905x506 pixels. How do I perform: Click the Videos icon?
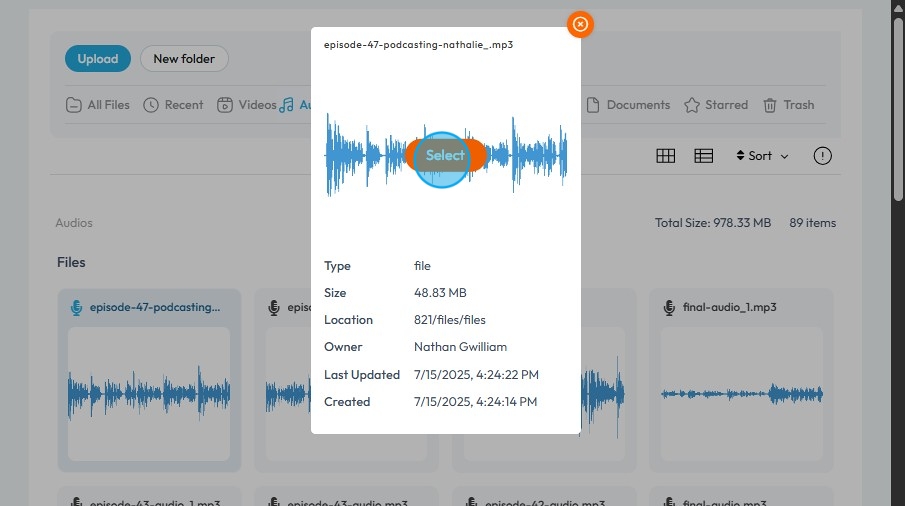[x=225, y=105]
